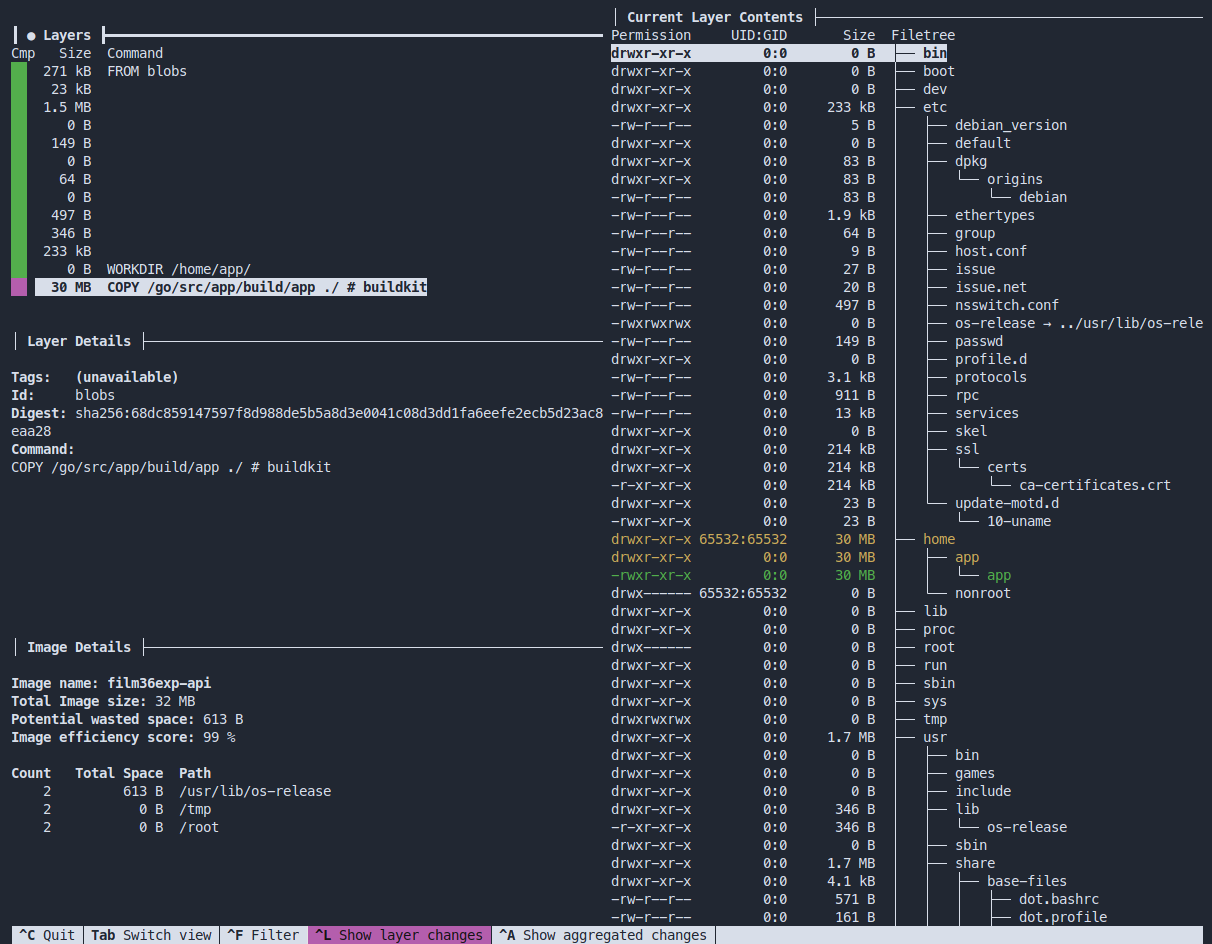Screen dimensions: 1212x944
Task: Collapse the etc directory
Action: pos(935,107)
